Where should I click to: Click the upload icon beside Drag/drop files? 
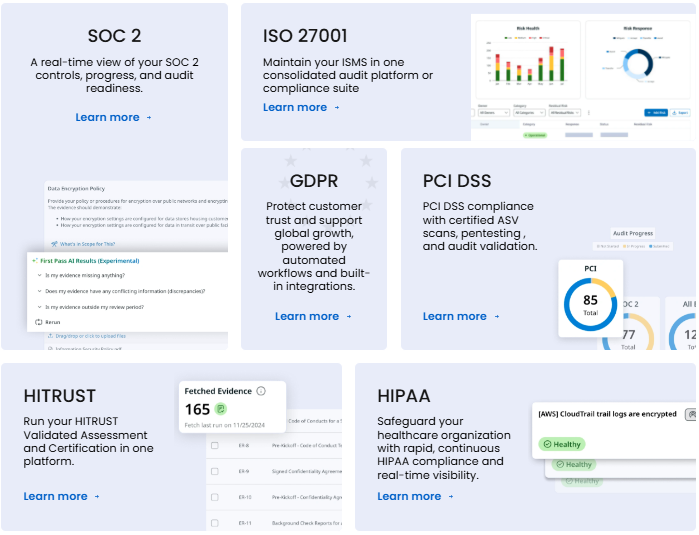tap(50, 336)
